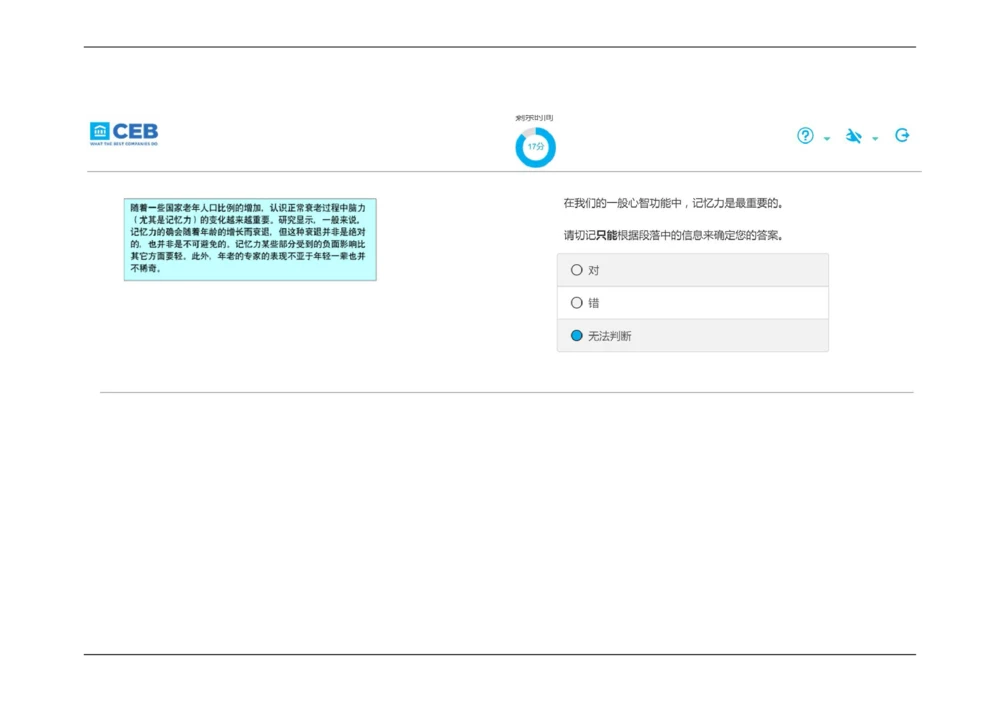
Task: Click the blue eye-off accessibility symbol
Action: tap(854, 136)
